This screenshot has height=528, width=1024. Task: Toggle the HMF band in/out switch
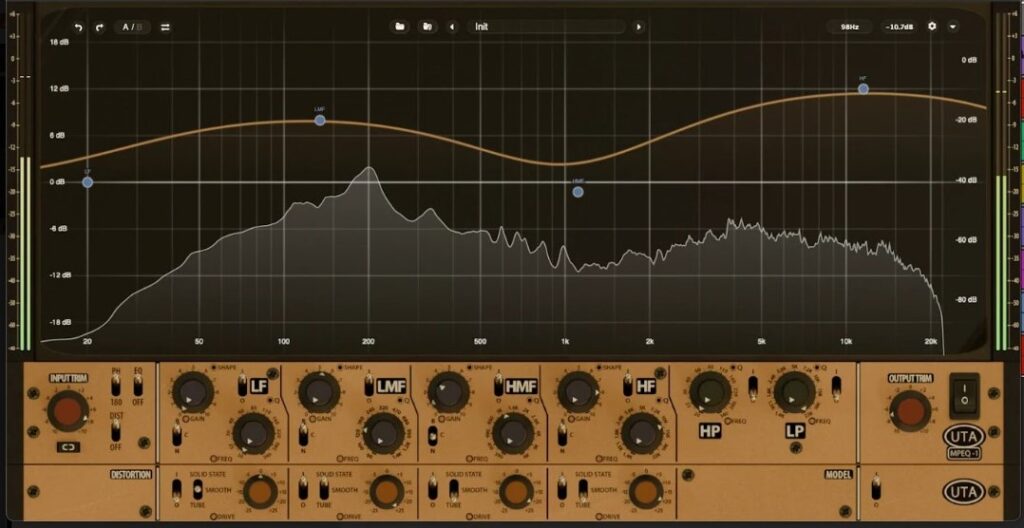pos(497,386)
